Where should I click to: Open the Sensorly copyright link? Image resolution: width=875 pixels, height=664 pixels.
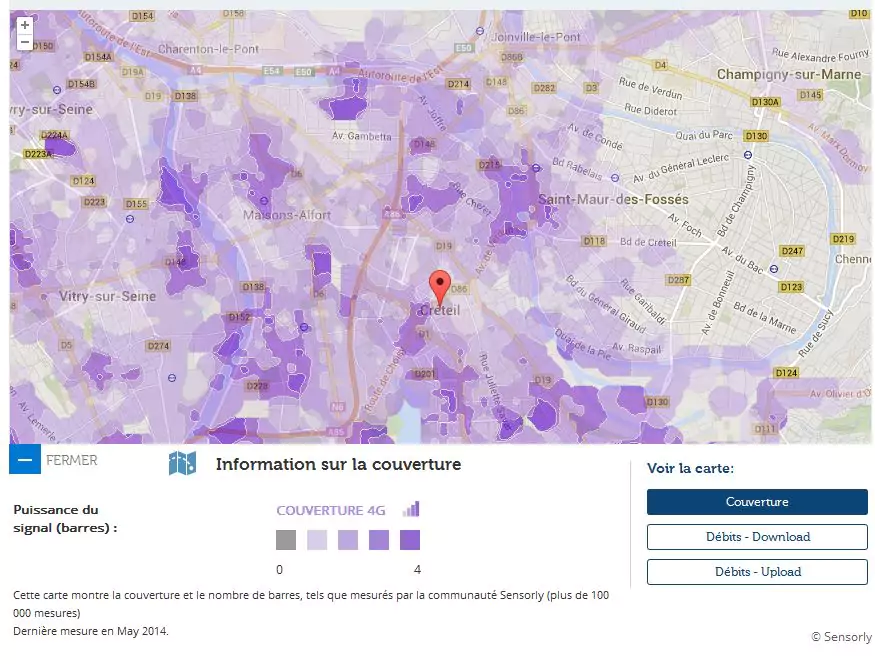coord(841,636)
